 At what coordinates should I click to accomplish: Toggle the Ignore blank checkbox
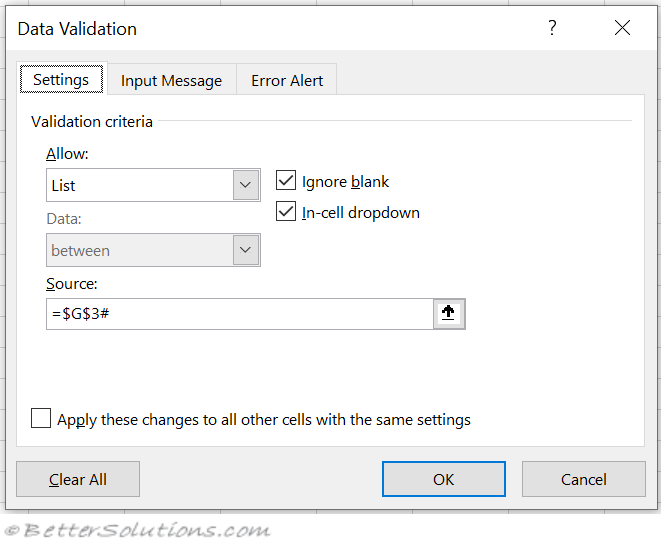[286, 180]
